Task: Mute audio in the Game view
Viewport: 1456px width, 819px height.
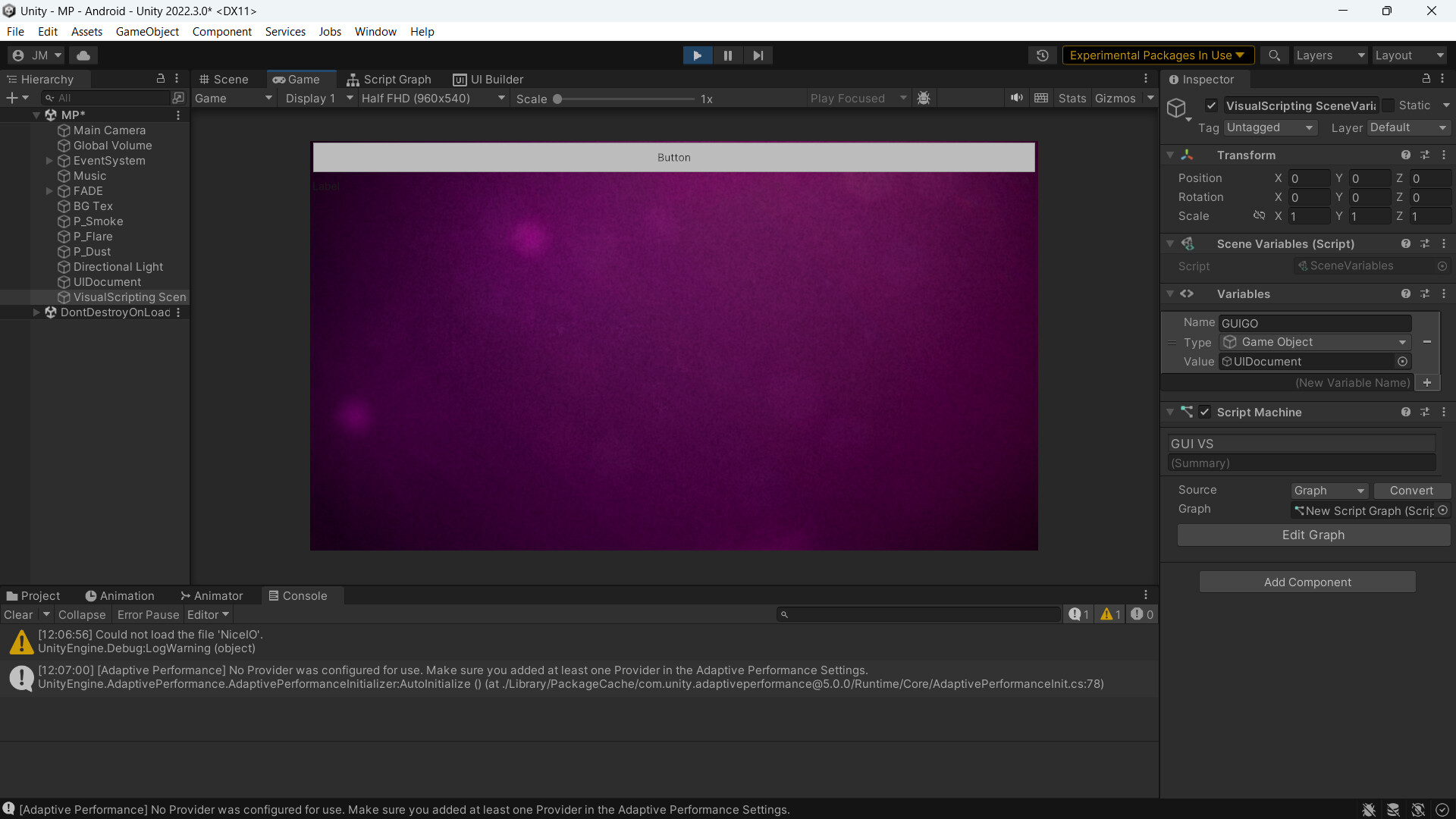Action: click(x=1017, y=98)
